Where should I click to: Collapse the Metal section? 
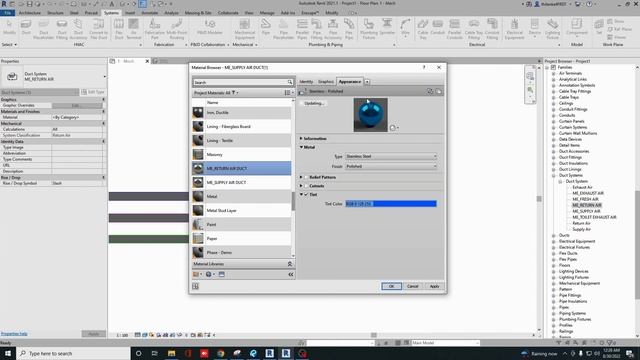tap(301, 147)
